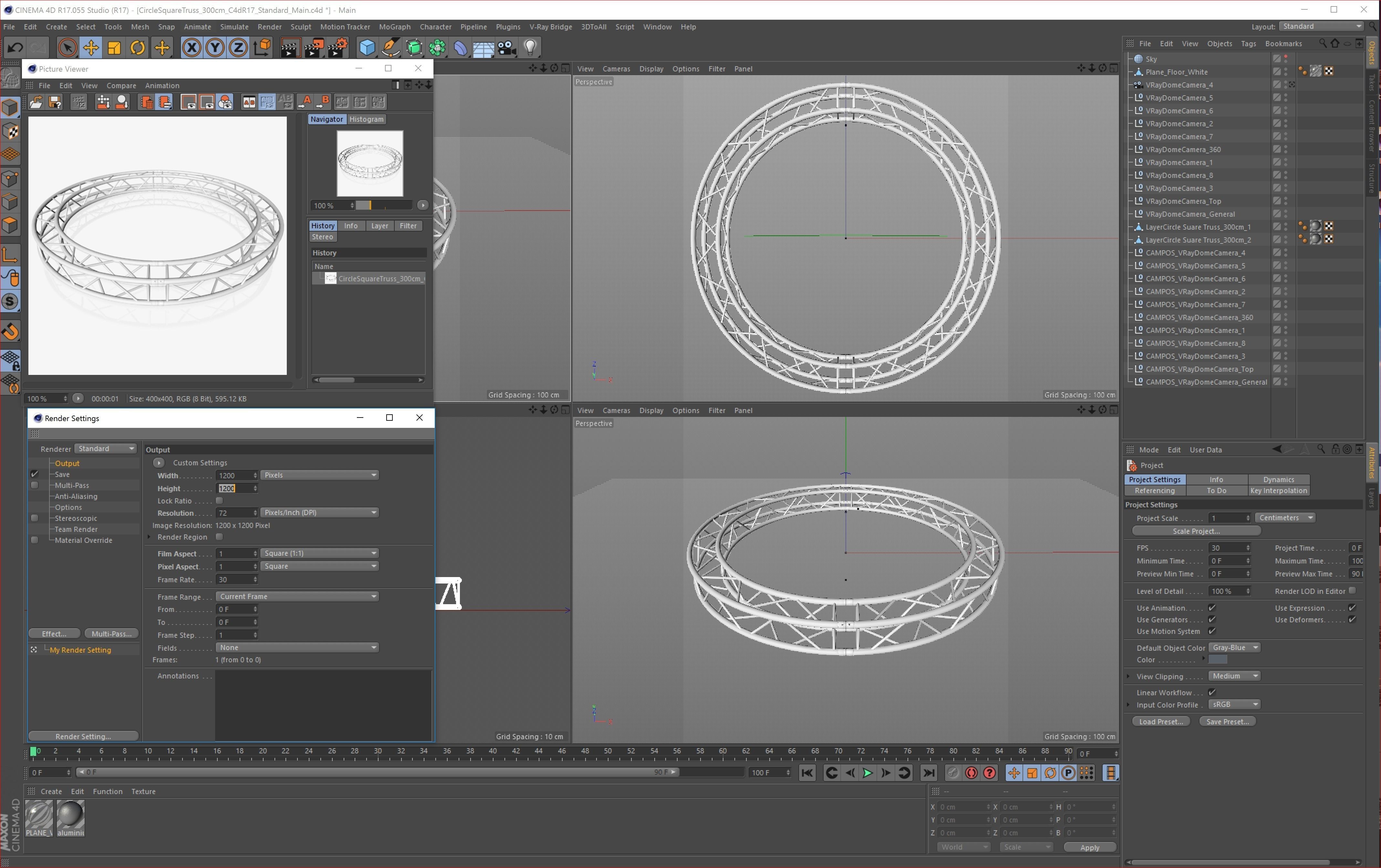The width and height of the screenshot is (1381, 868).
Task: Add a Floor environment object icon
Action: (483, 47)
